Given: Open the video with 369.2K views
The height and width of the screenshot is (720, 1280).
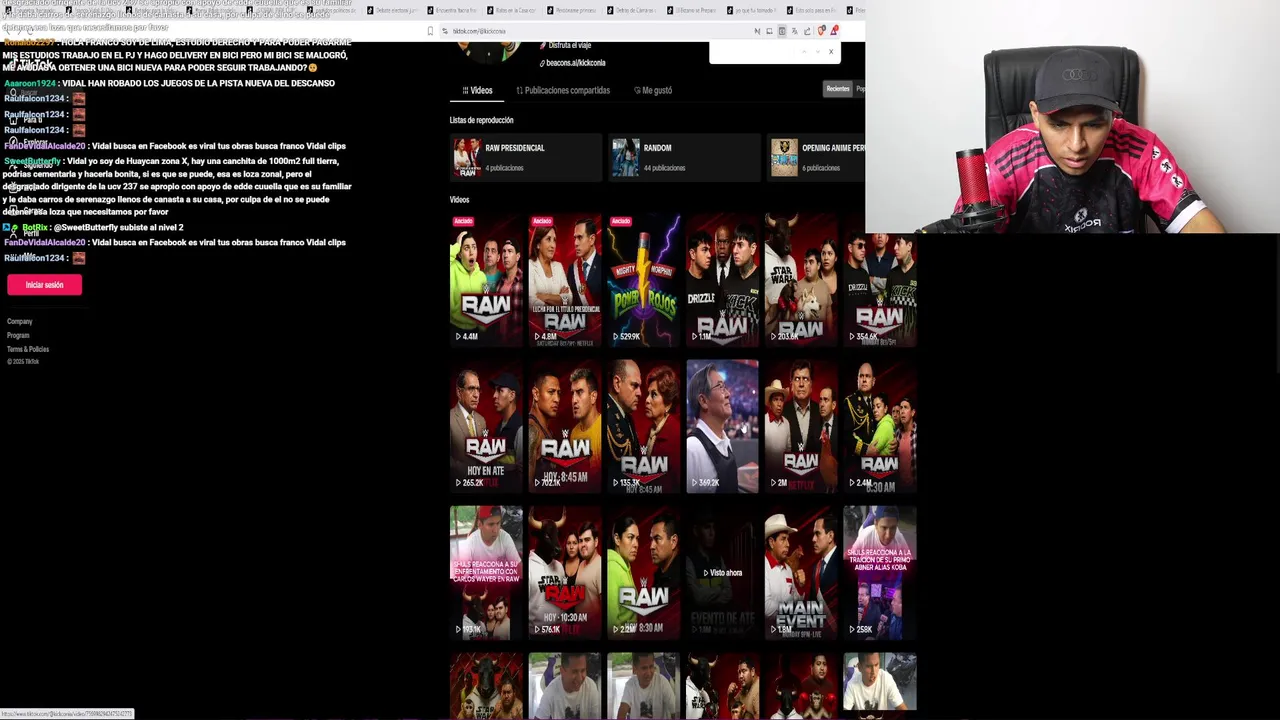Looking at the screenshot, I should click(x=722, y=426).
